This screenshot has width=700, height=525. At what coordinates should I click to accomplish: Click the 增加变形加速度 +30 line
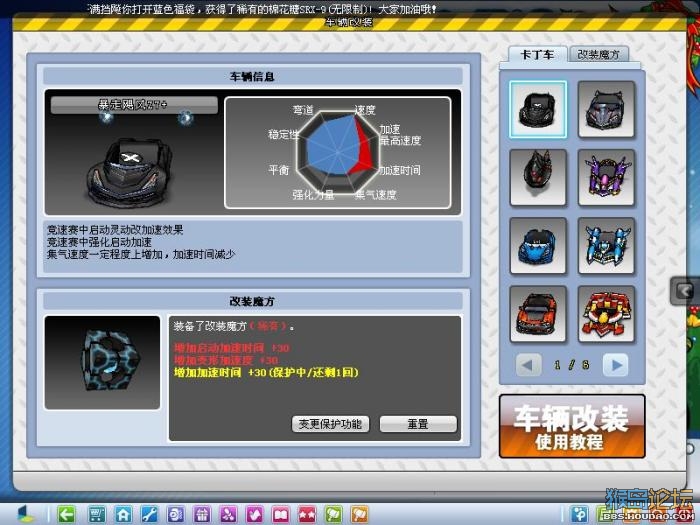[226, 360]
